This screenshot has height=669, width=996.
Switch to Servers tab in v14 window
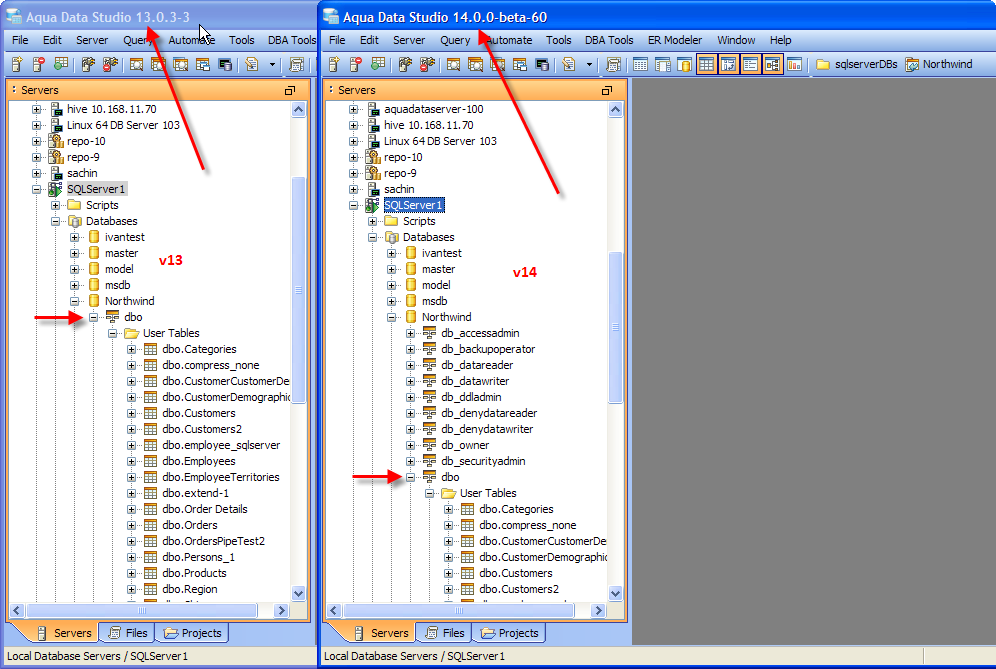(x=382, y=633)
